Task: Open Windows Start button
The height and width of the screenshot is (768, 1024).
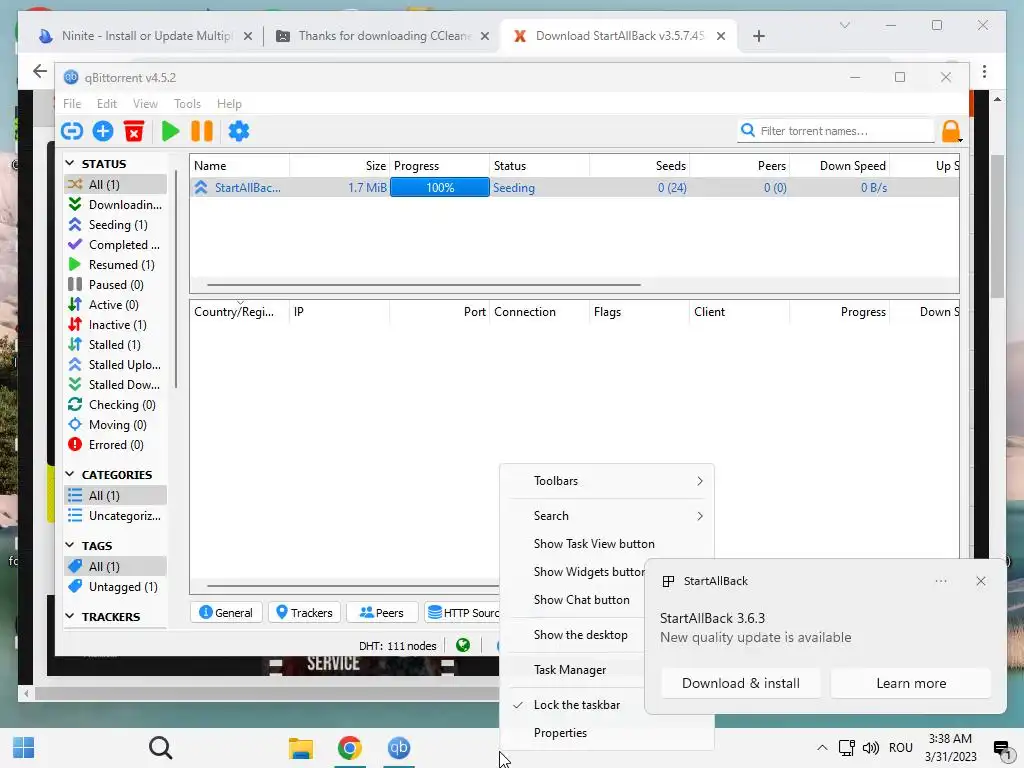Action: [x=24, y=748]
